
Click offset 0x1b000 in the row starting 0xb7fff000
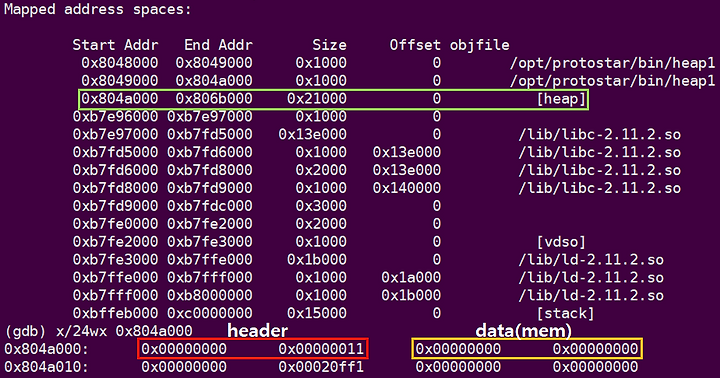(411, 296)
